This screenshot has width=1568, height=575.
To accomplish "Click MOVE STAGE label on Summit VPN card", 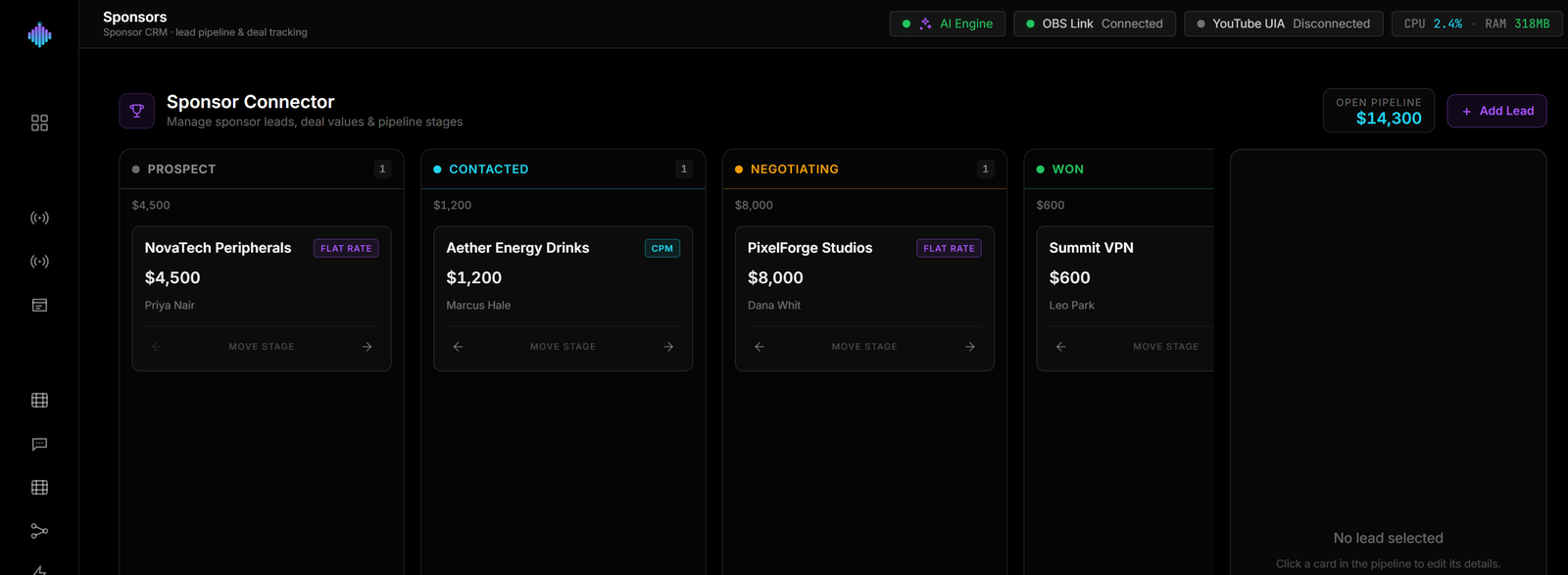I will [1166, 347].
